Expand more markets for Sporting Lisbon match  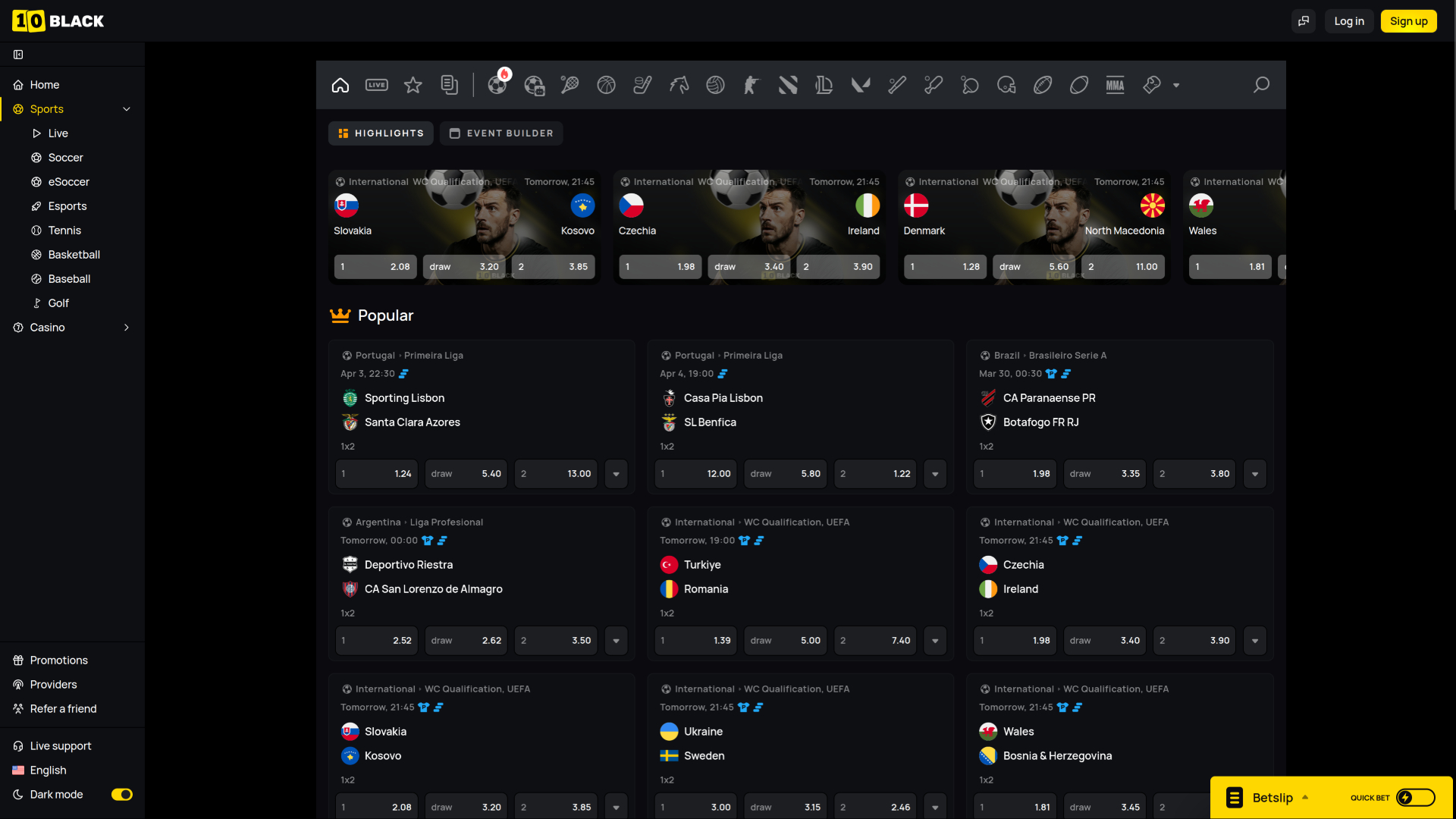coord(616,473)
